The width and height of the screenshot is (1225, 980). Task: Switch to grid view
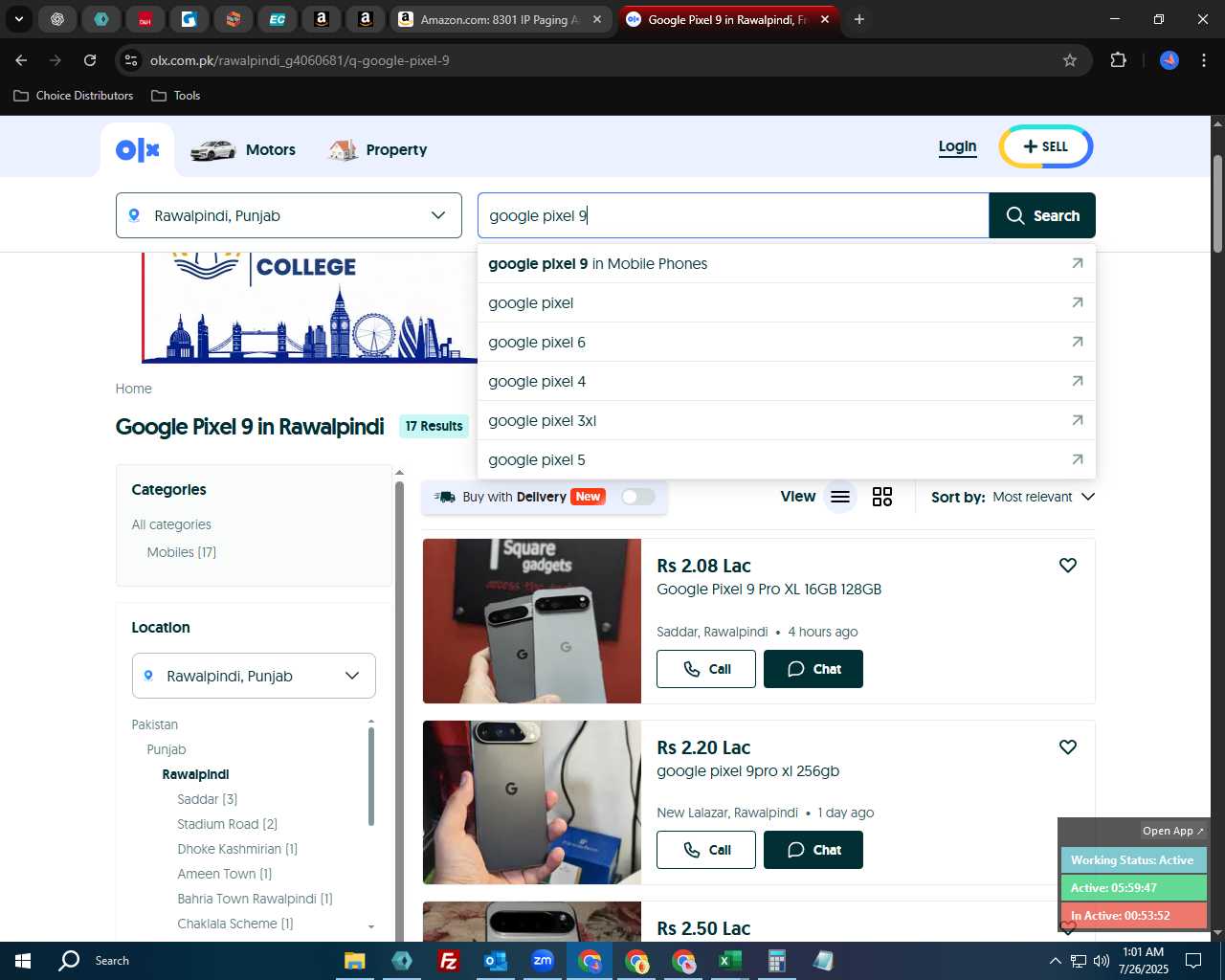point(882,497)
